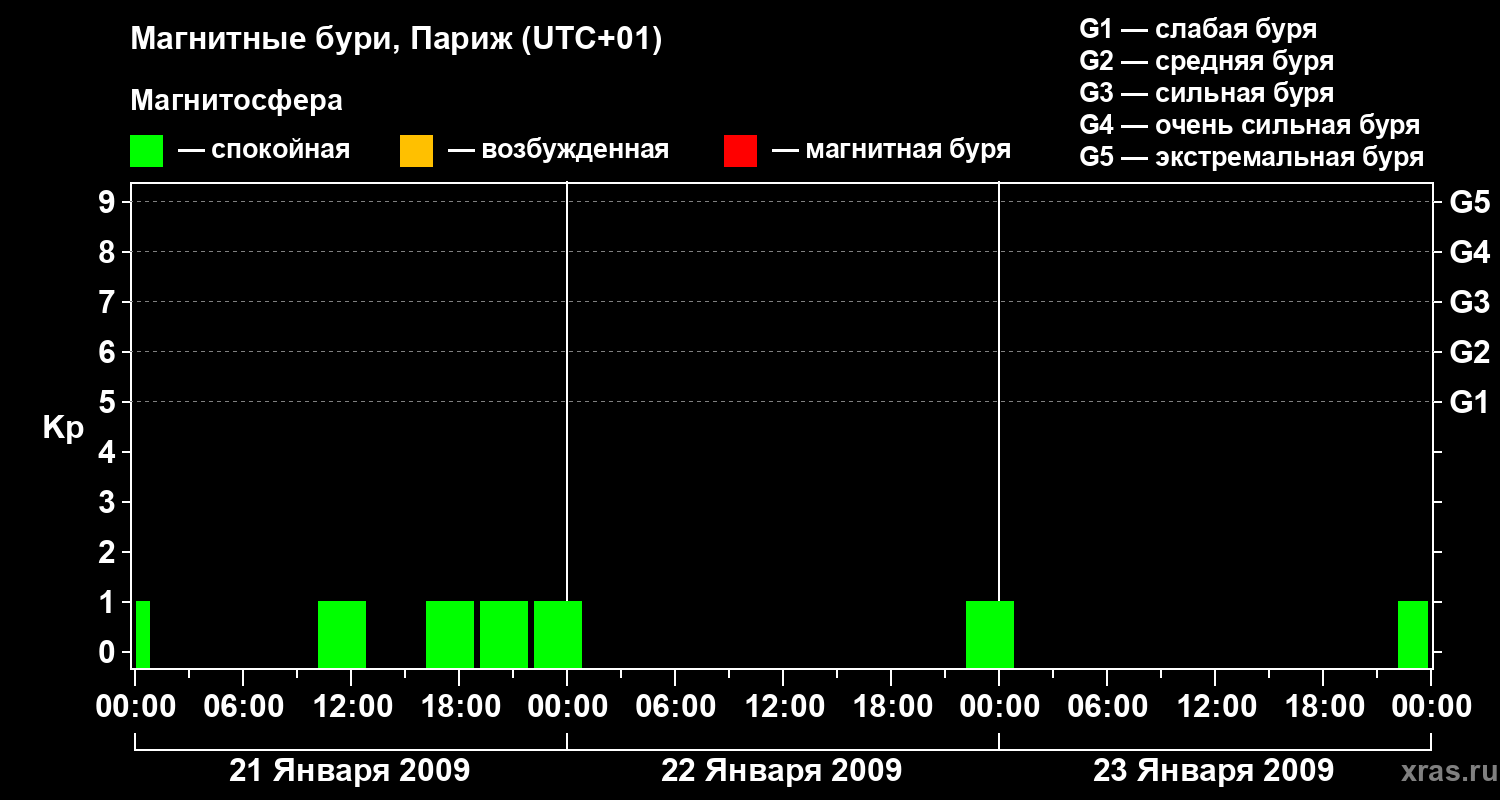Screen dimensions: 1500x800
Task: Click the '21 Января 2009' date label
Action: pos(350,770)
